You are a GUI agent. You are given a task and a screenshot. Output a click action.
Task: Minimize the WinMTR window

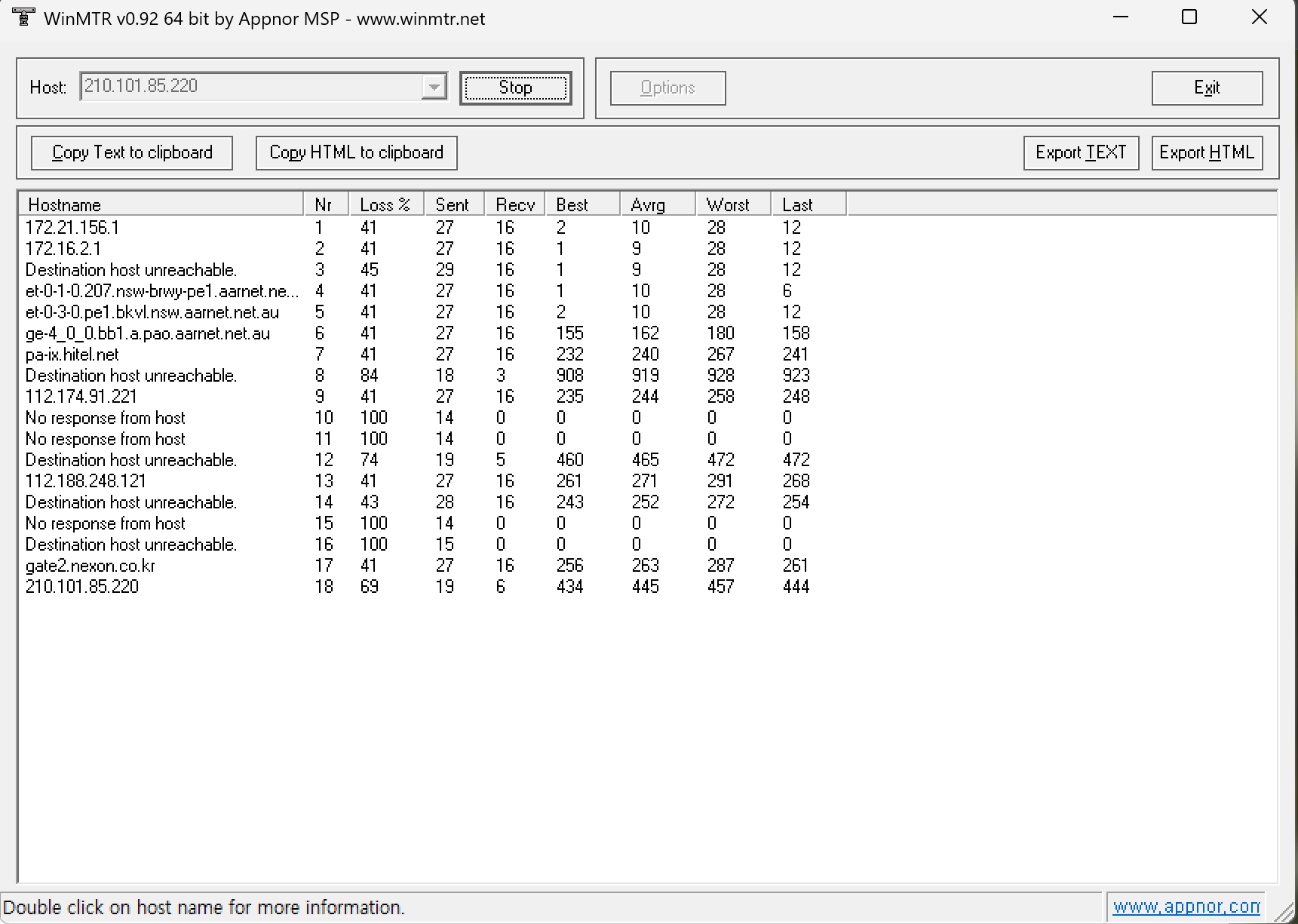pyautogui.click(x=1121, y=17)
